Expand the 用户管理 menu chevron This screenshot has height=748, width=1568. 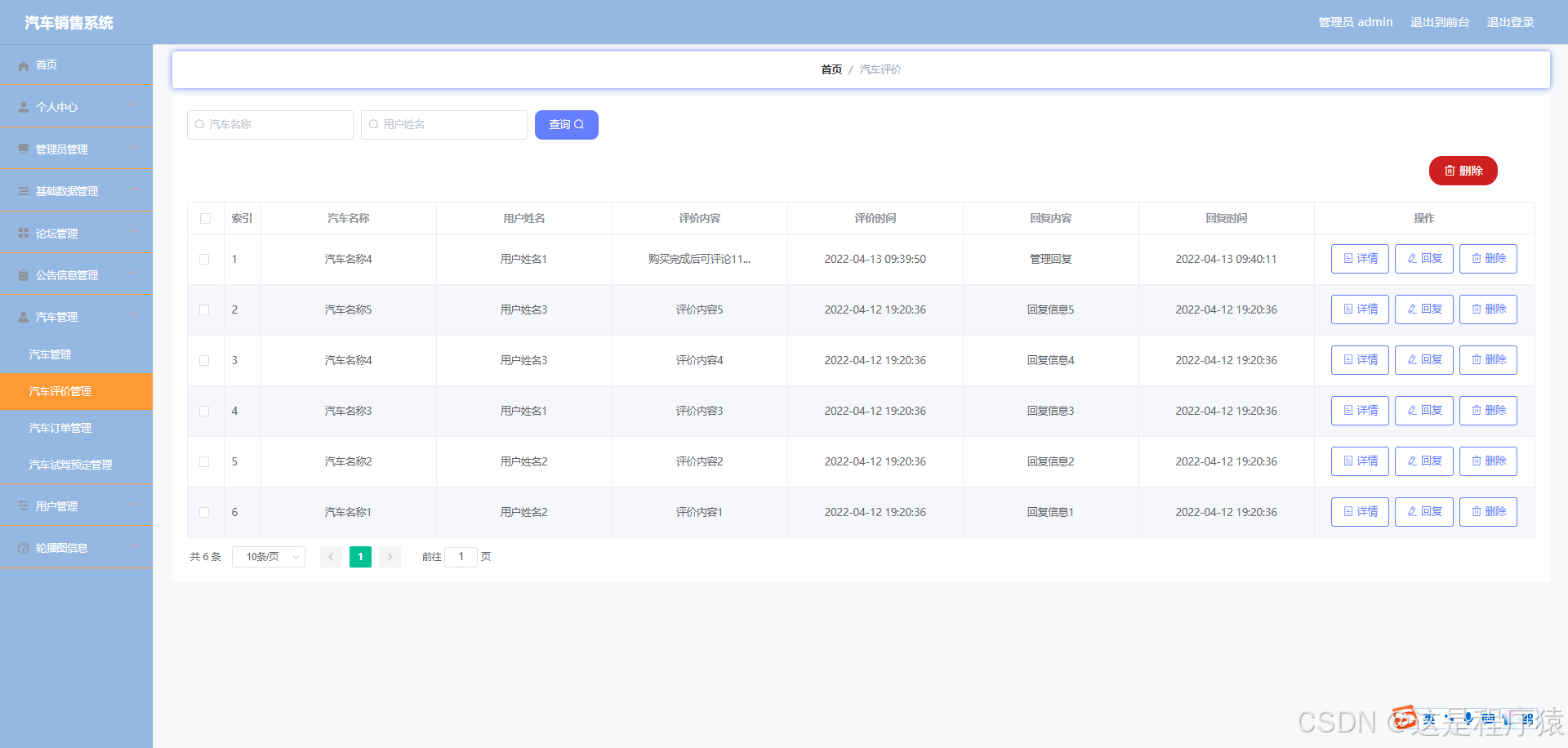tap(135, 505)
